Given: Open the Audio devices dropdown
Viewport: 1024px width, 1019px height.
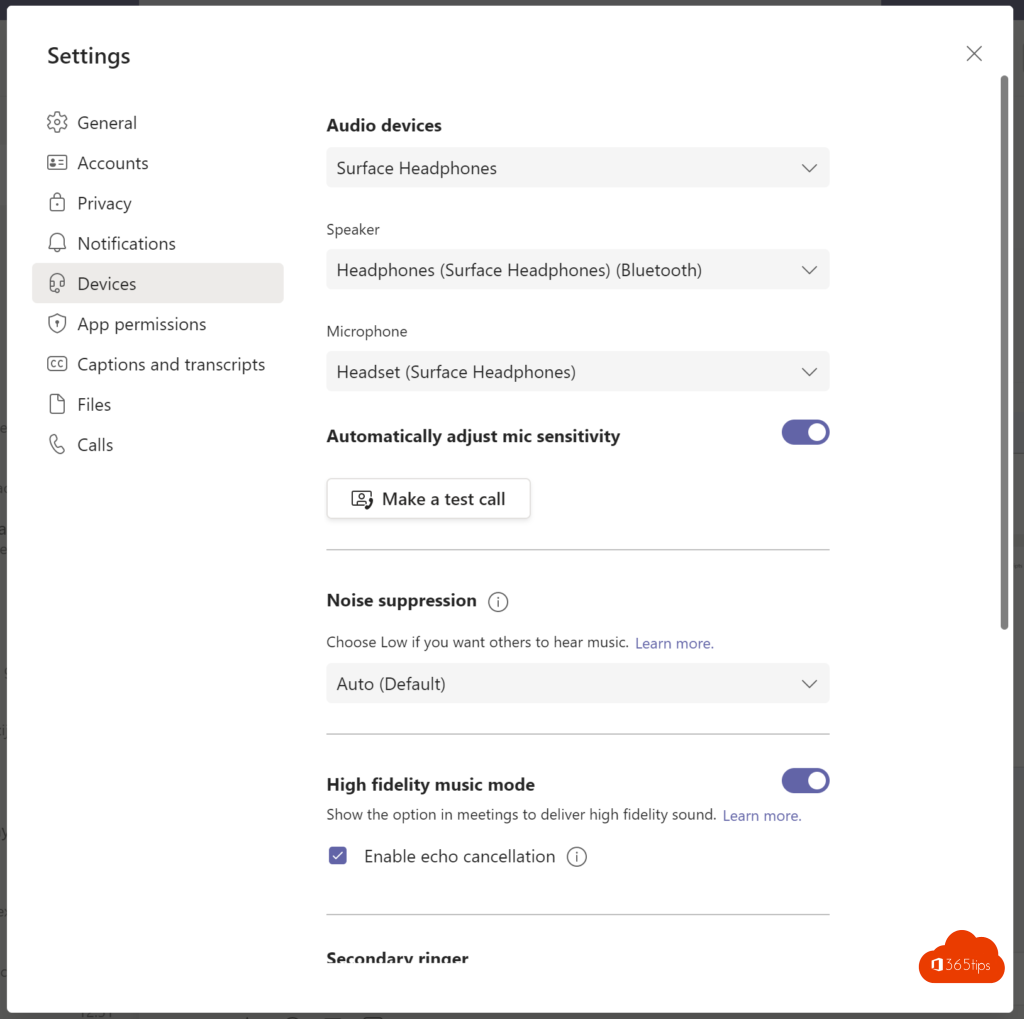Looking at the screenshot, I should (x=578, y=168).
